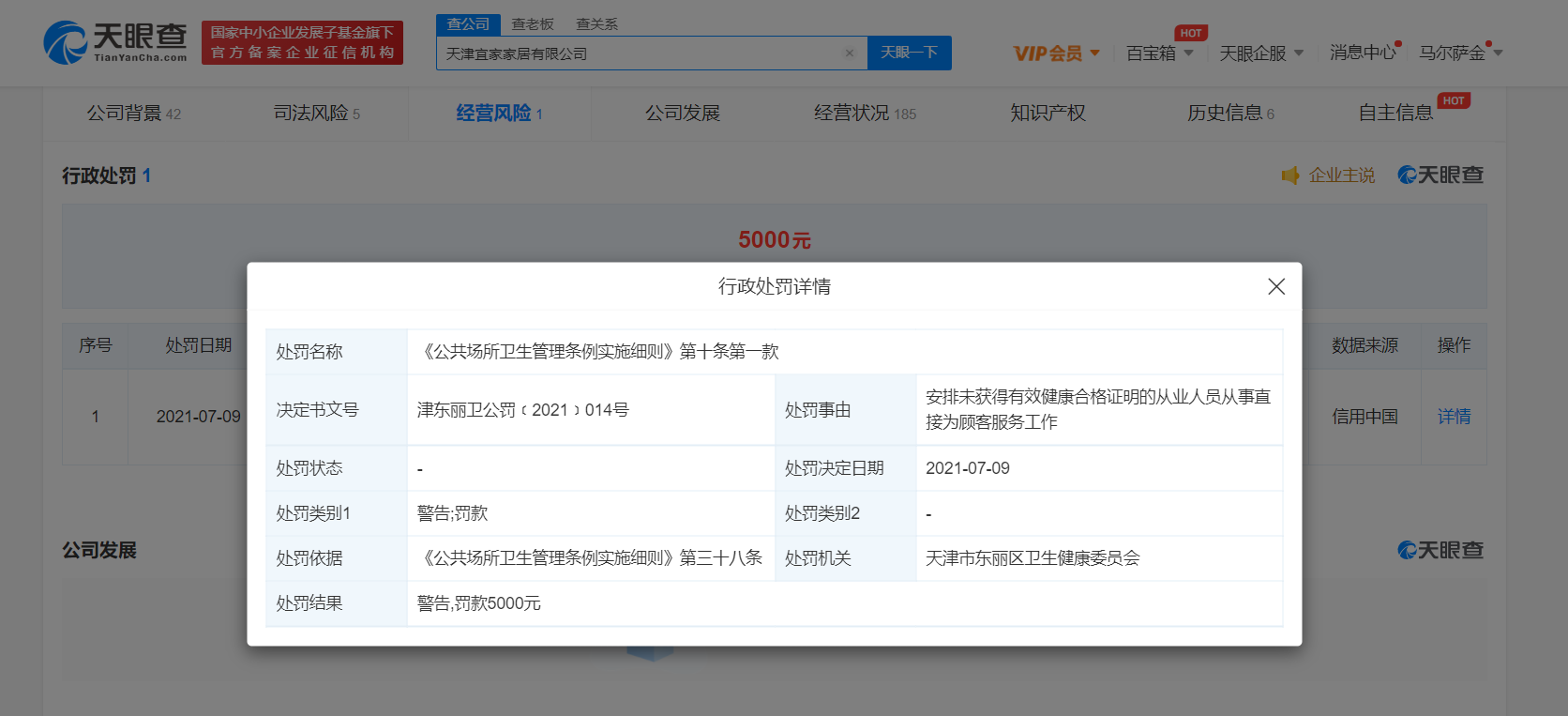
Task: Click the HOT badge above 百宝箱
Action: click(1191, 33)
